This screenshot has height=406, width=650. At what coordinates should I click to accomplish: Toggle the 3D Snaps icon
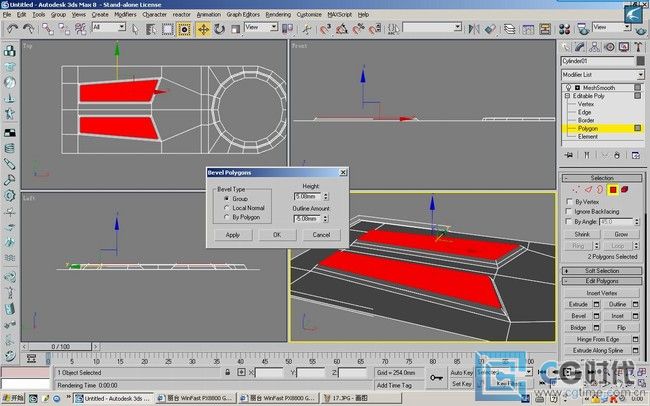tap(325, 29)
